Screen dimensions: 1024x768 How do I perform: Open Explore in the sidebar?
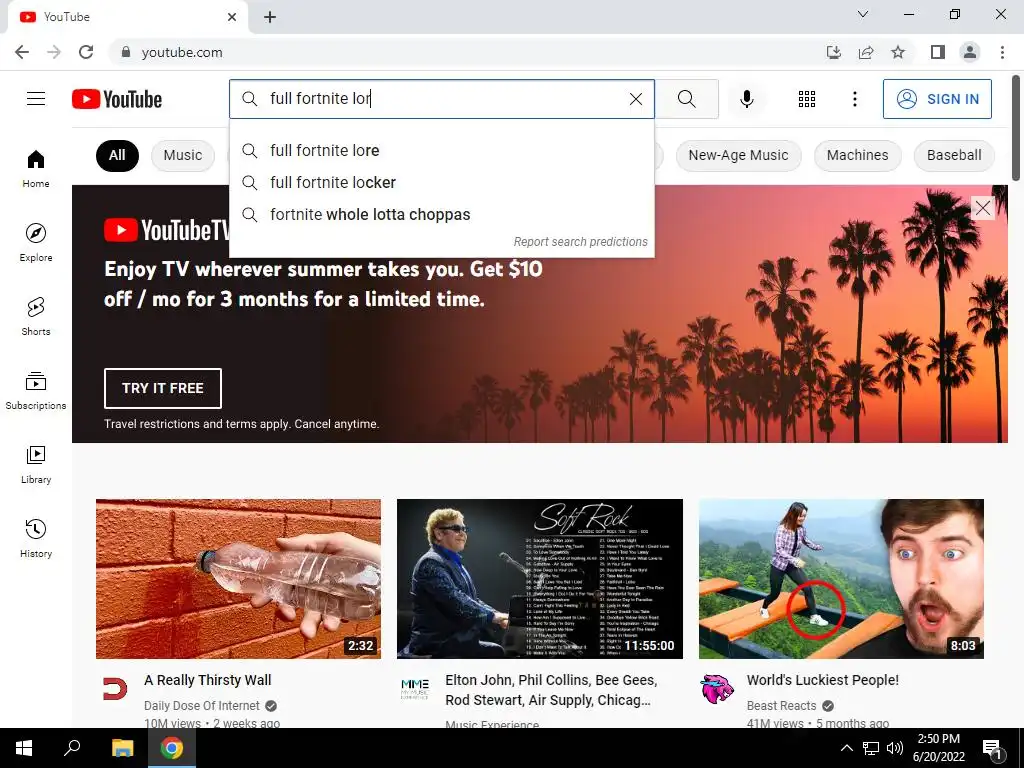click(x=36, y=242)
